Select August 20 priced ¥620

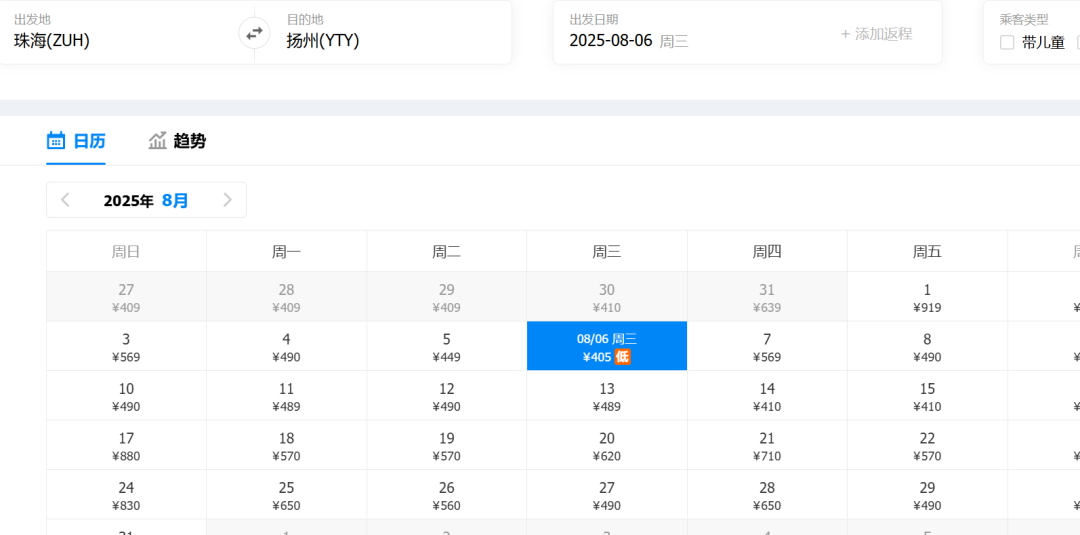(x=607, y=445)
